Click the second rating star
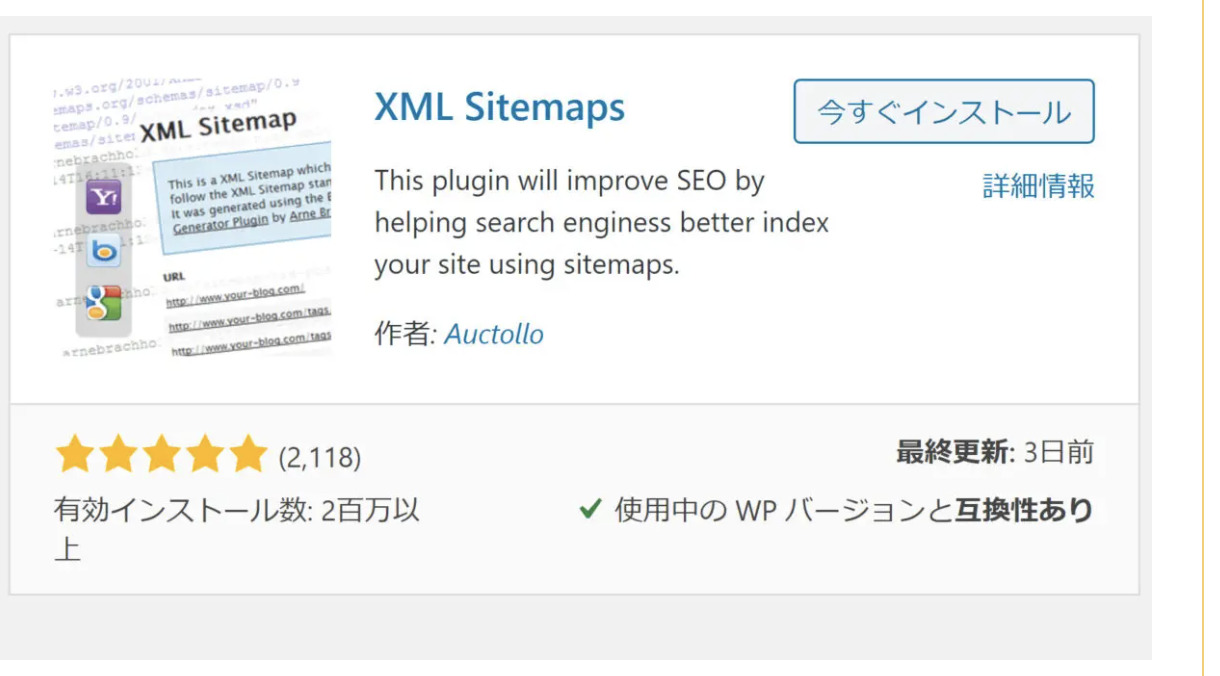Screen dimensions: 1220x676 tap(118, 455)
